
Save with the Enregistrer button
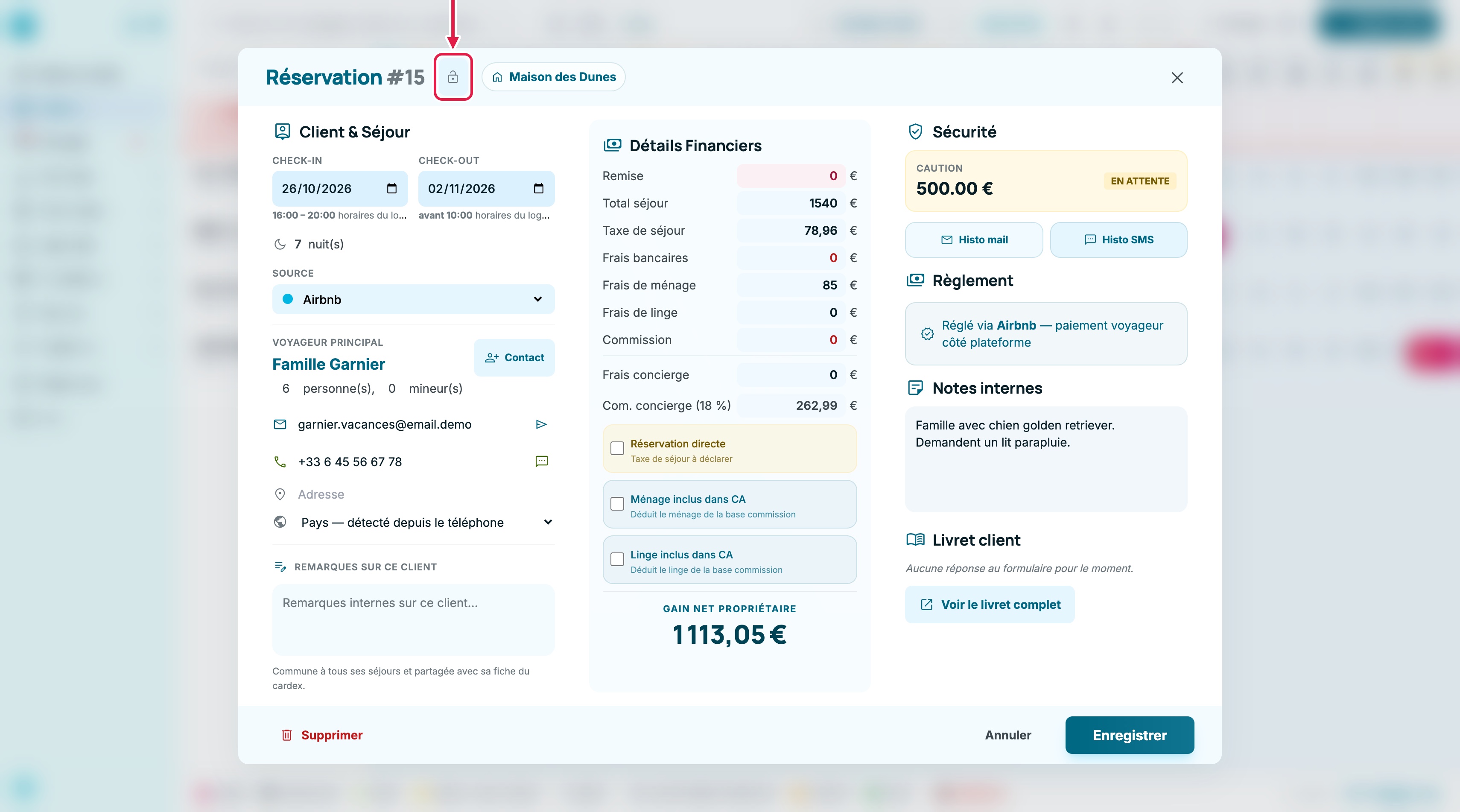pyautogui.click(x=1130, y=736)
